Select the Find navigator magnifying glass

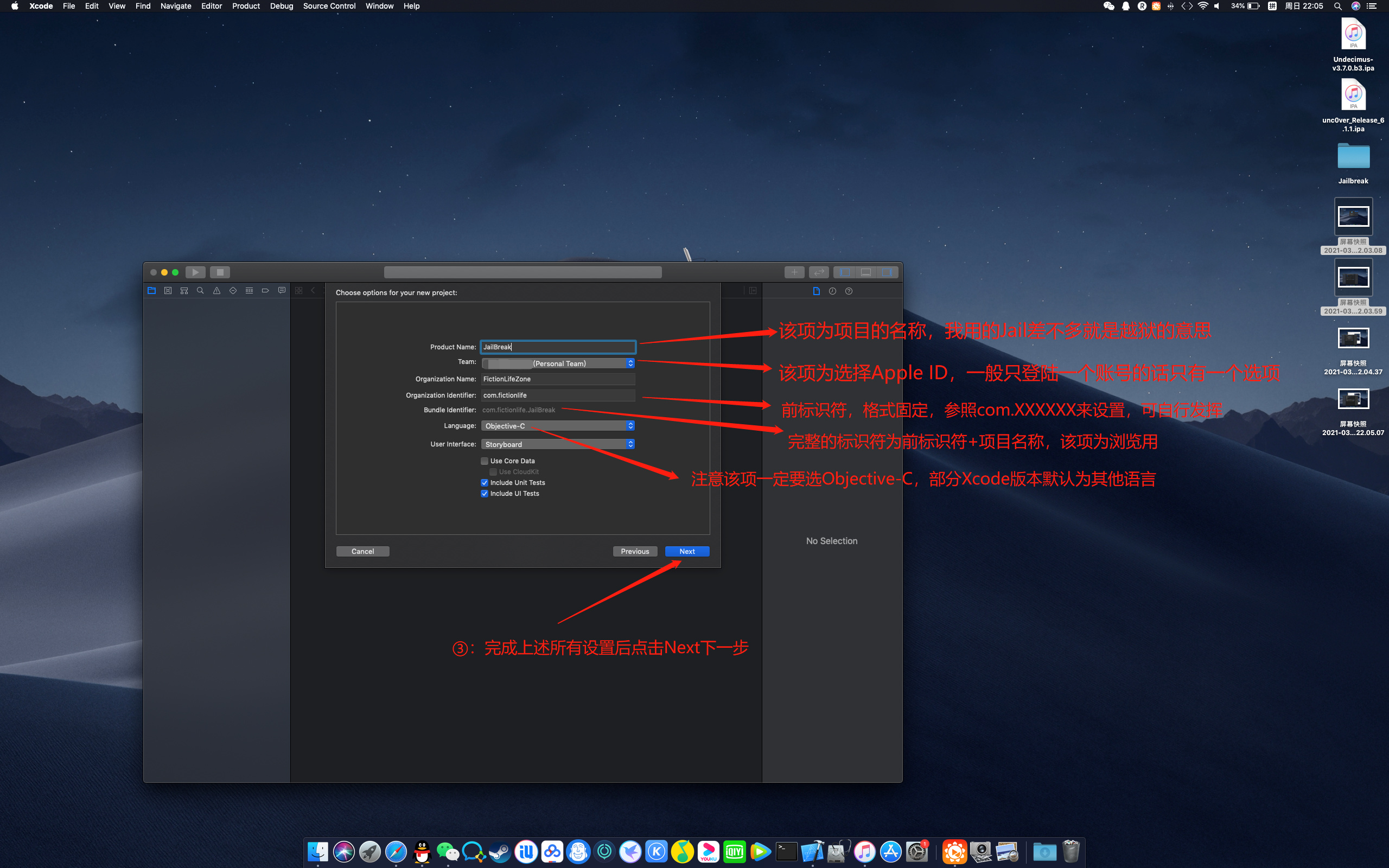(200, 290)
